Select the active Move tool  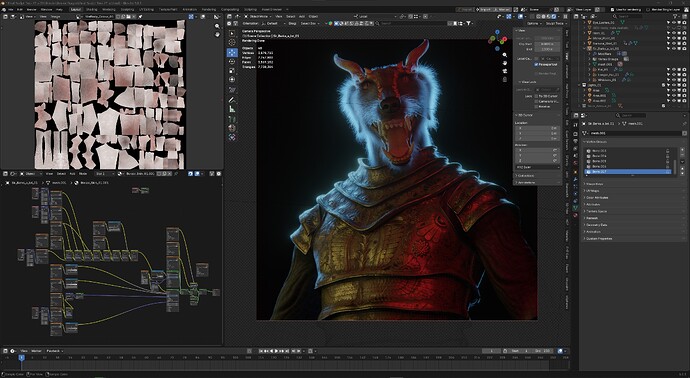232,52
